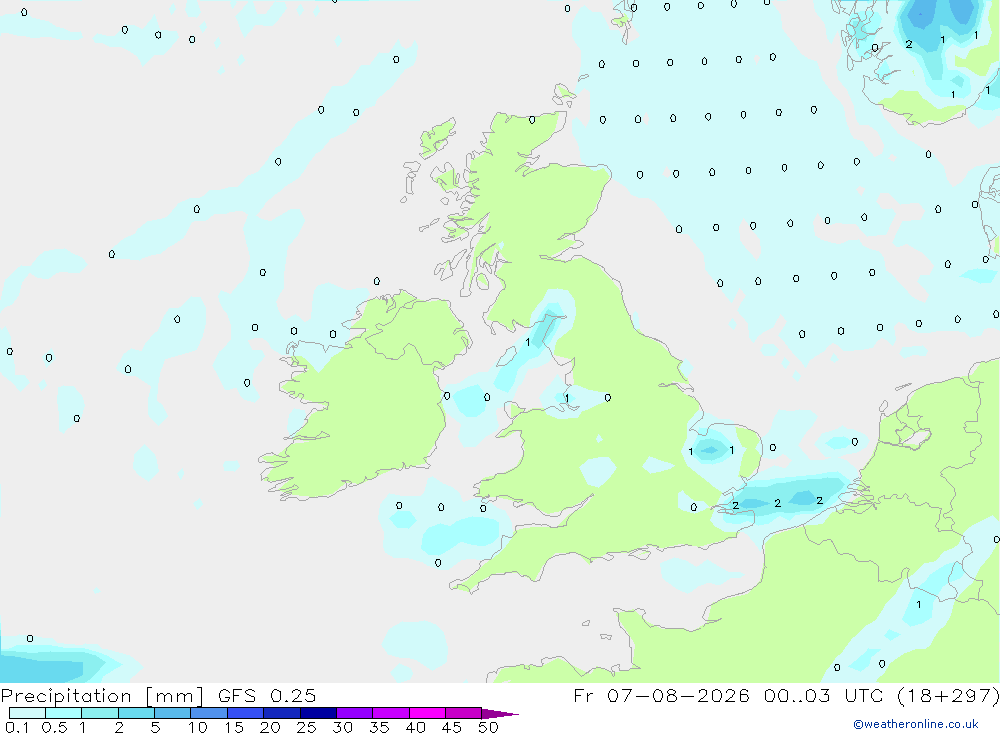Click the 'GFS 0.25' model label
Image resolution: width=1000 pixels, height=733 pixels.
pyautogui.click(x=267, y=695)
